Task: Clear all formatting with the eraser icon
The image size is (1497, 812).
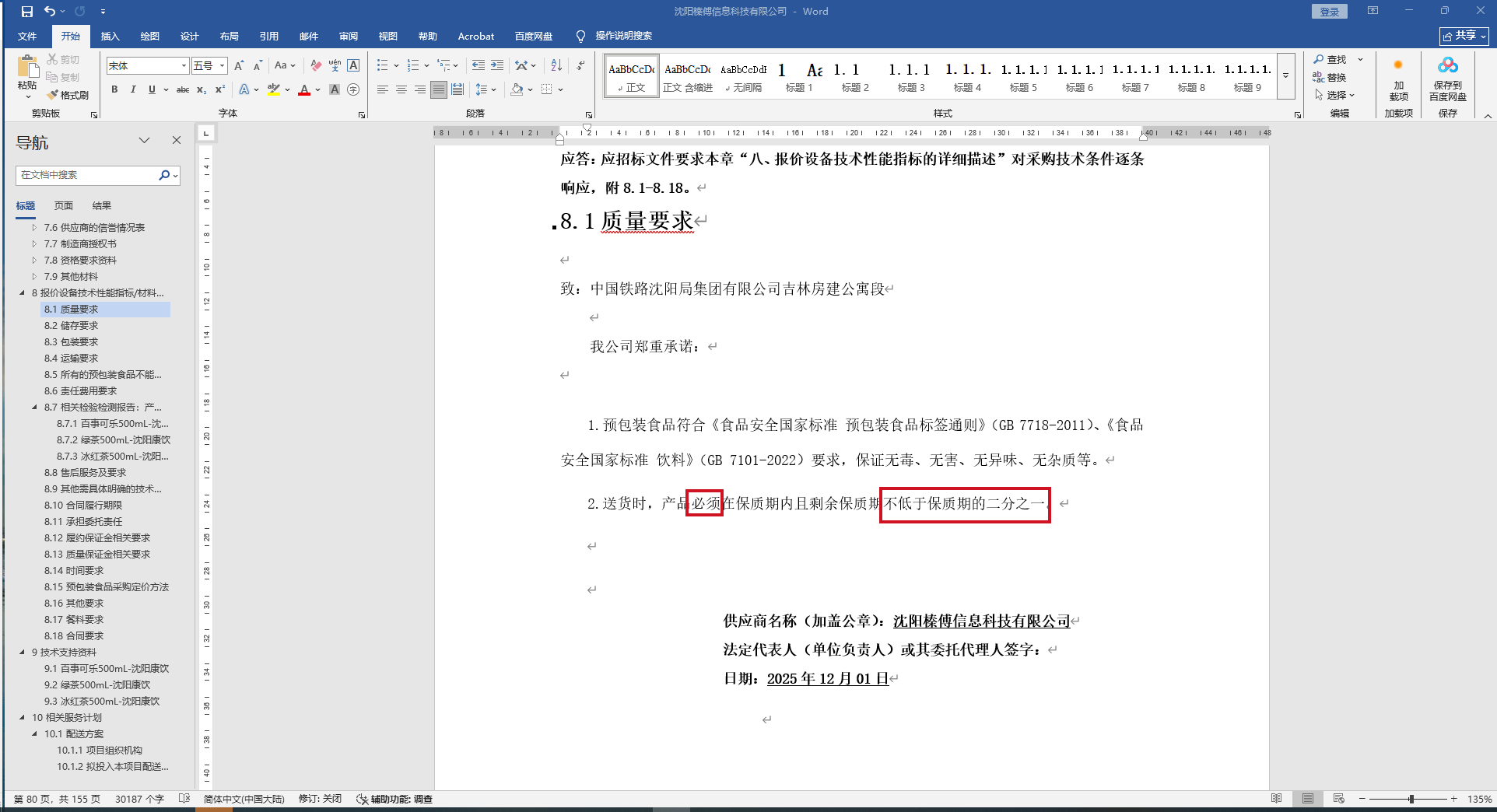Action: (315, 66)
